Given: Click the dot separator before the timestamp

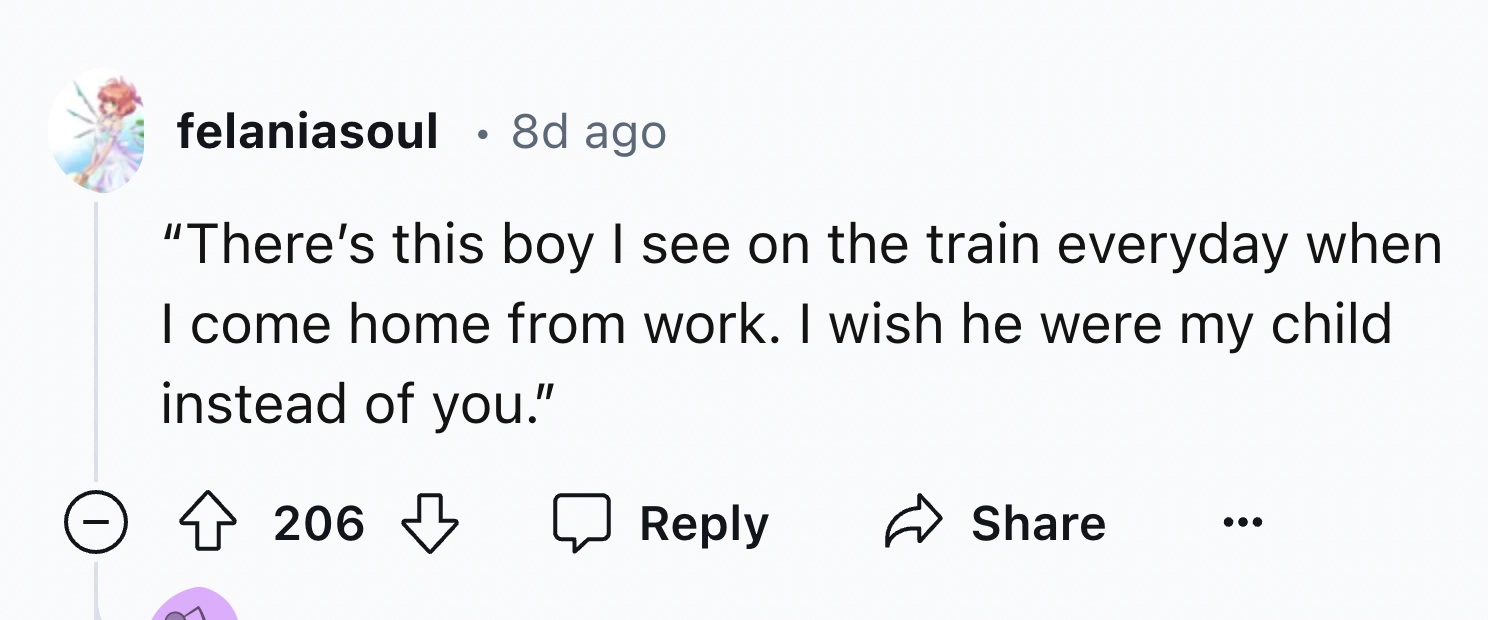Looking at the screenshot, I should 483,133.
